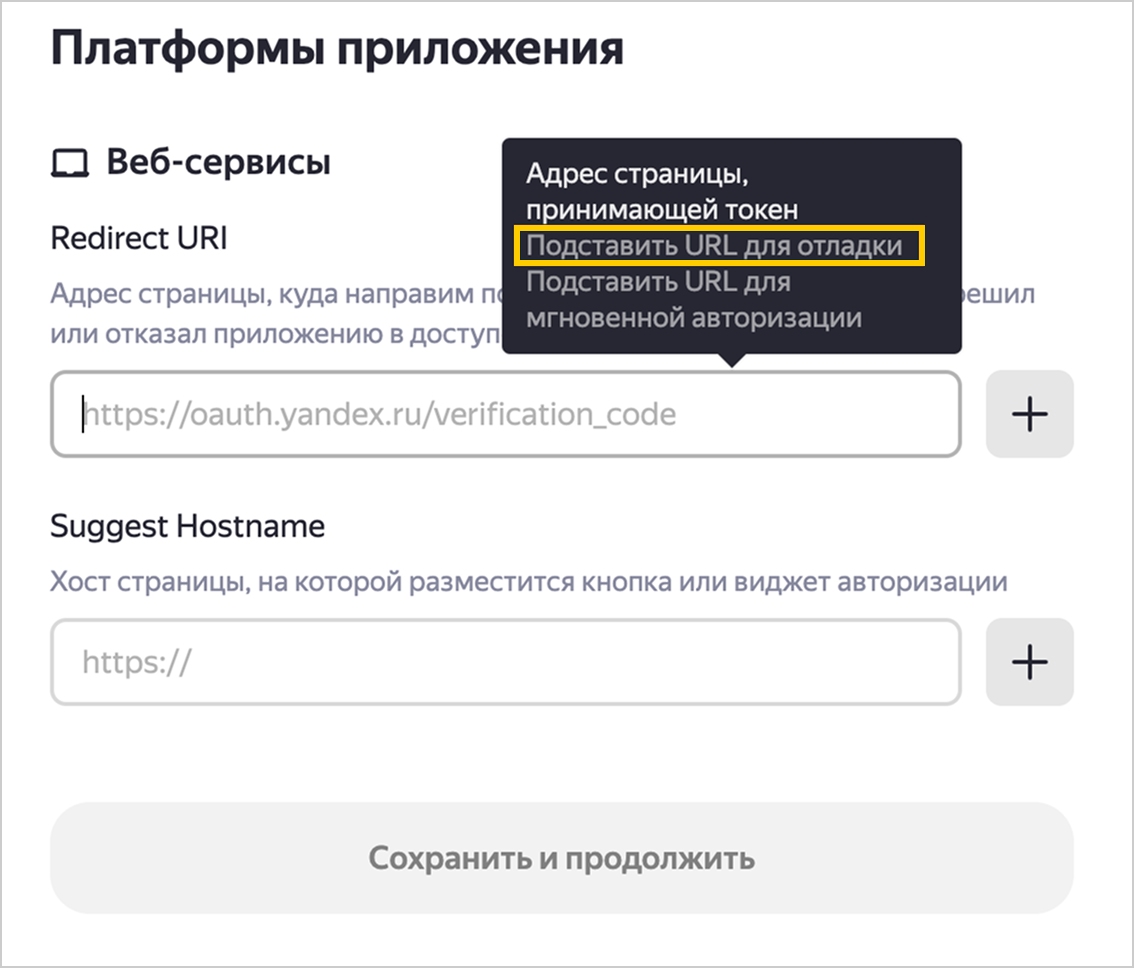The width and height of the screenshot is (1134, 968).
Task: Click the 'Redirect URI' label
Action: coord(139,238)
